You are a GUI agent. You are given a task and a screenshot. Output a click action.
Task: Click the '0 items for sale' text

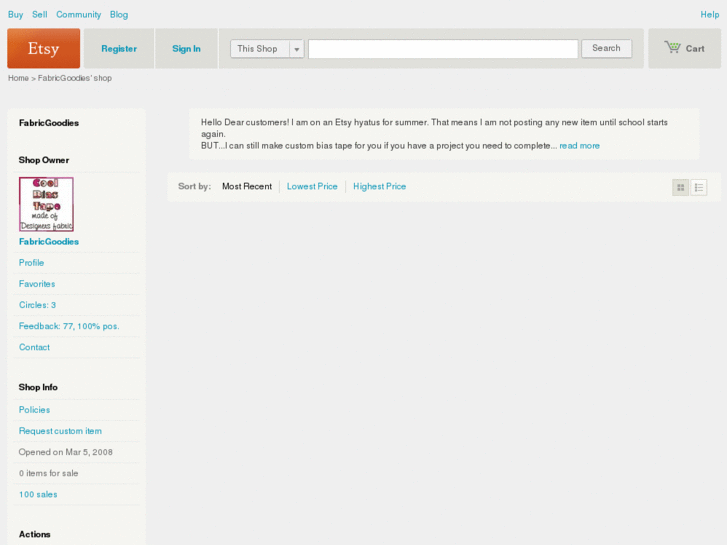point(49,473)
